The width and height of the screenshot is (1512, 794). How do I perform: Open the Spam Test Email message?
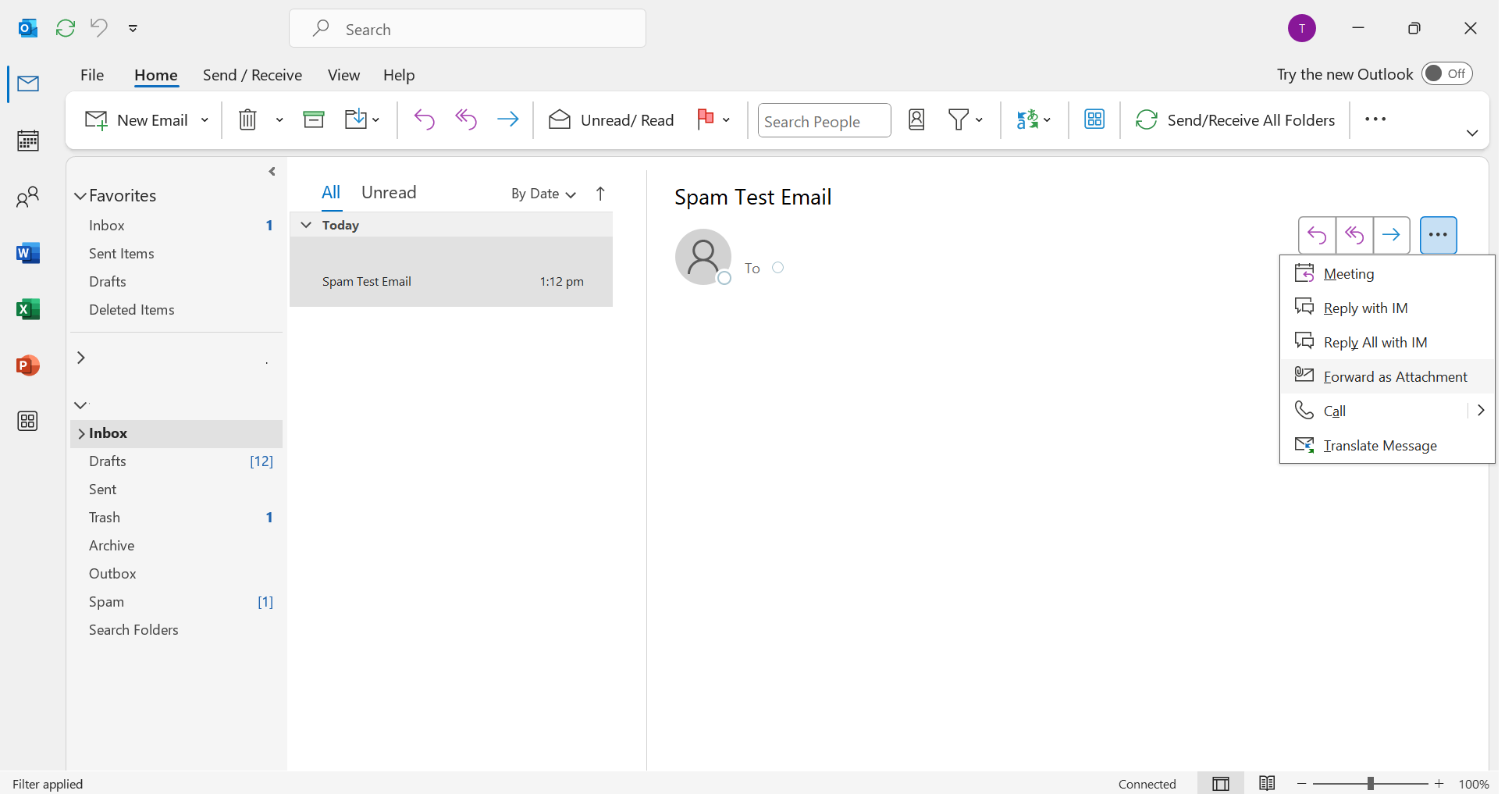point(451,272)
